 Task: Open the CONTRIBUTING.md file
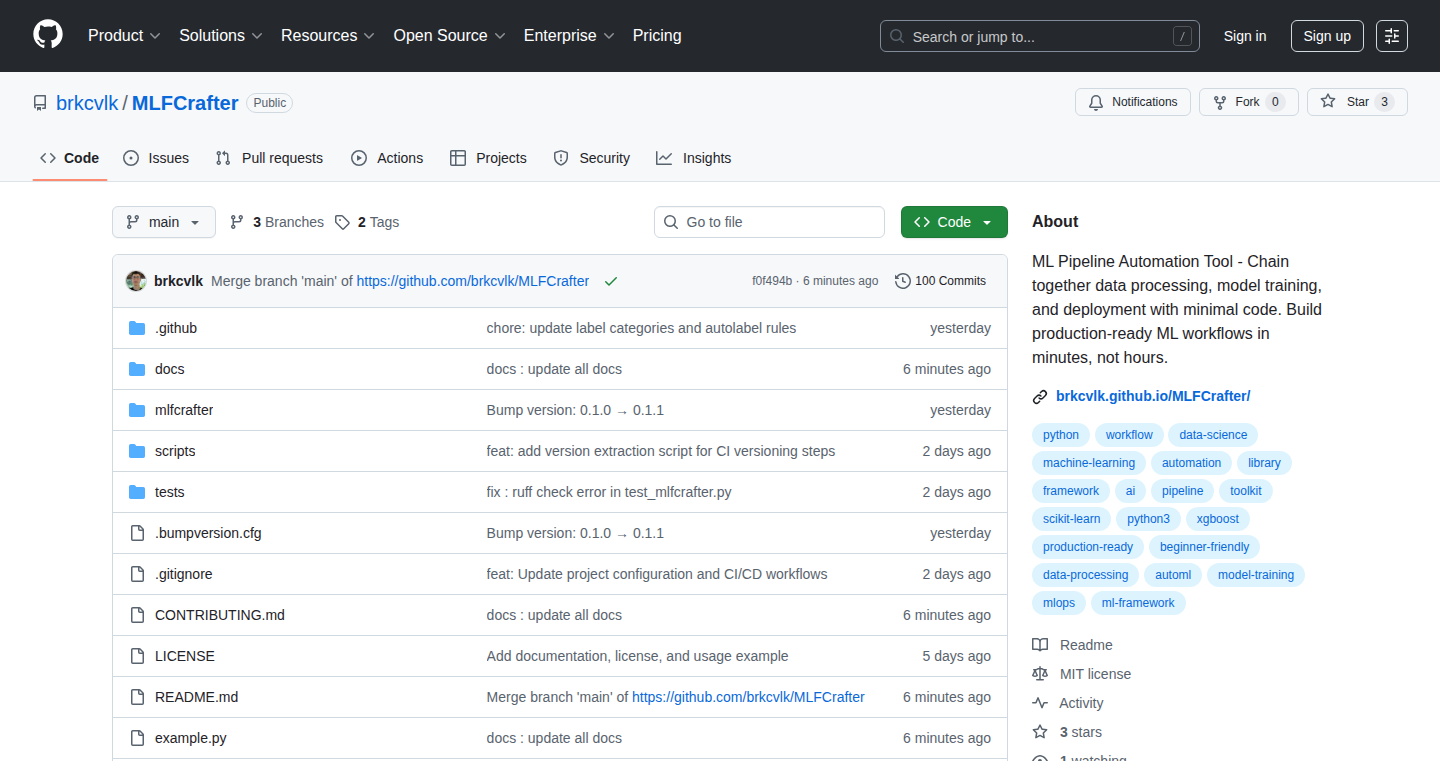[x=220, y=615]
